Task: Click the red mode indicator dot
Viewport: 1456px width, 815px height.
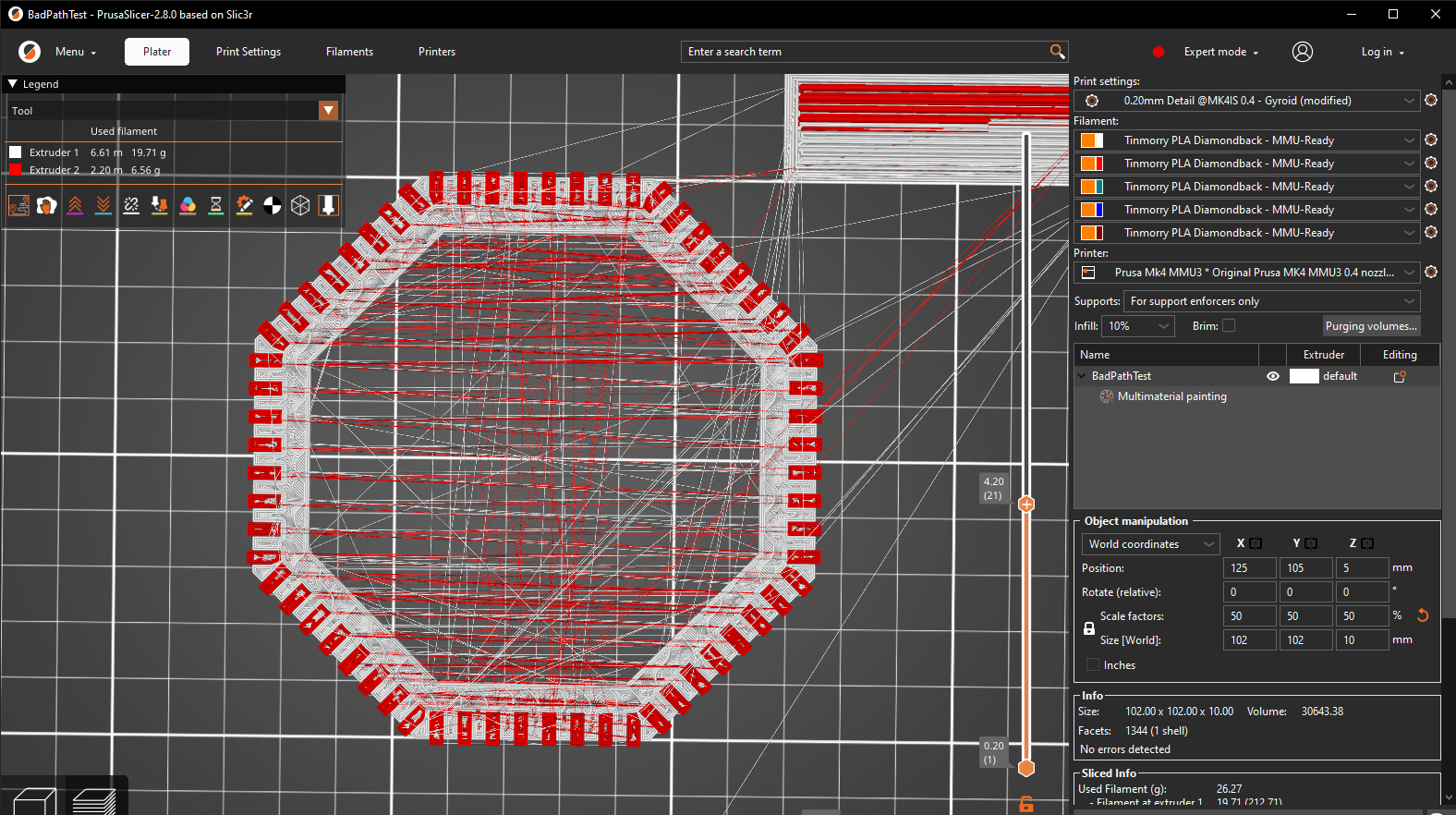Action: click(1158, 52)
